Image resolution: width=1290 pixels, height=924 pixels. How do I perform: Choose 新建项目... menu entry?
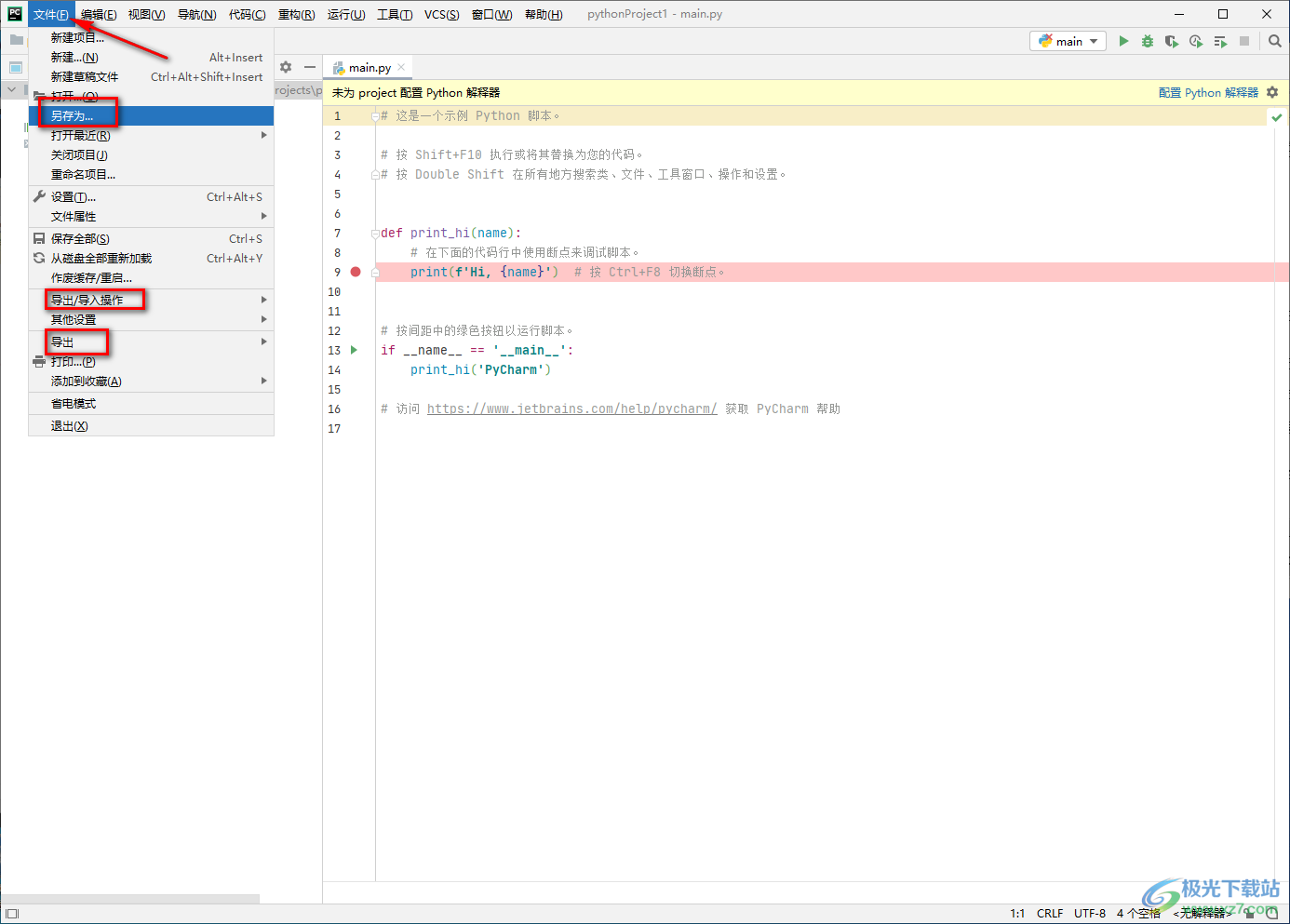tap(151, 37)
